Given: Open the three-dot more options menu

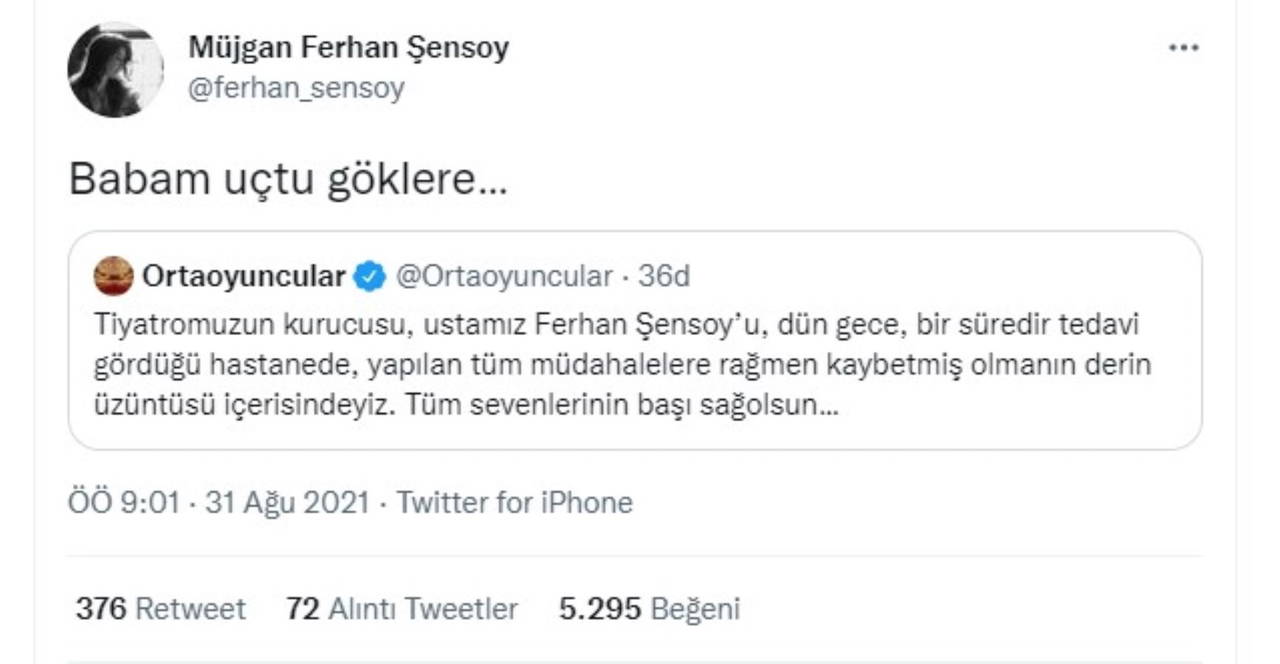Looking at the screenshot, I should coord(1183,48).
